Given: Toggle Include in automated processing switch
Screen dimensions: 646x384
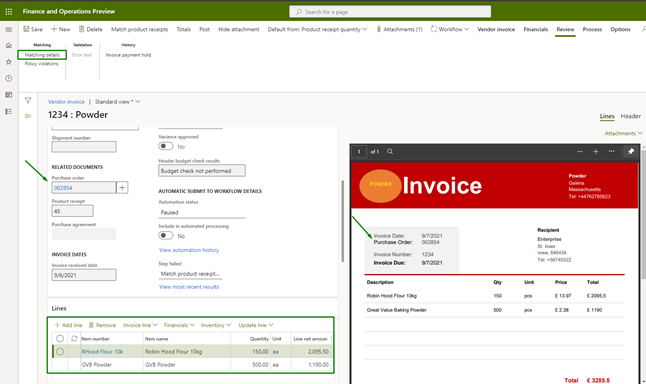Looking at the screenshot, I should point(166,235).
